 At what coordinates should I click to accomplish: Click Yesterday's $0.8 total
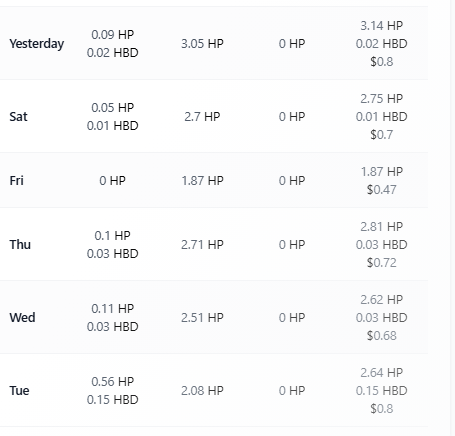point(382,62)
